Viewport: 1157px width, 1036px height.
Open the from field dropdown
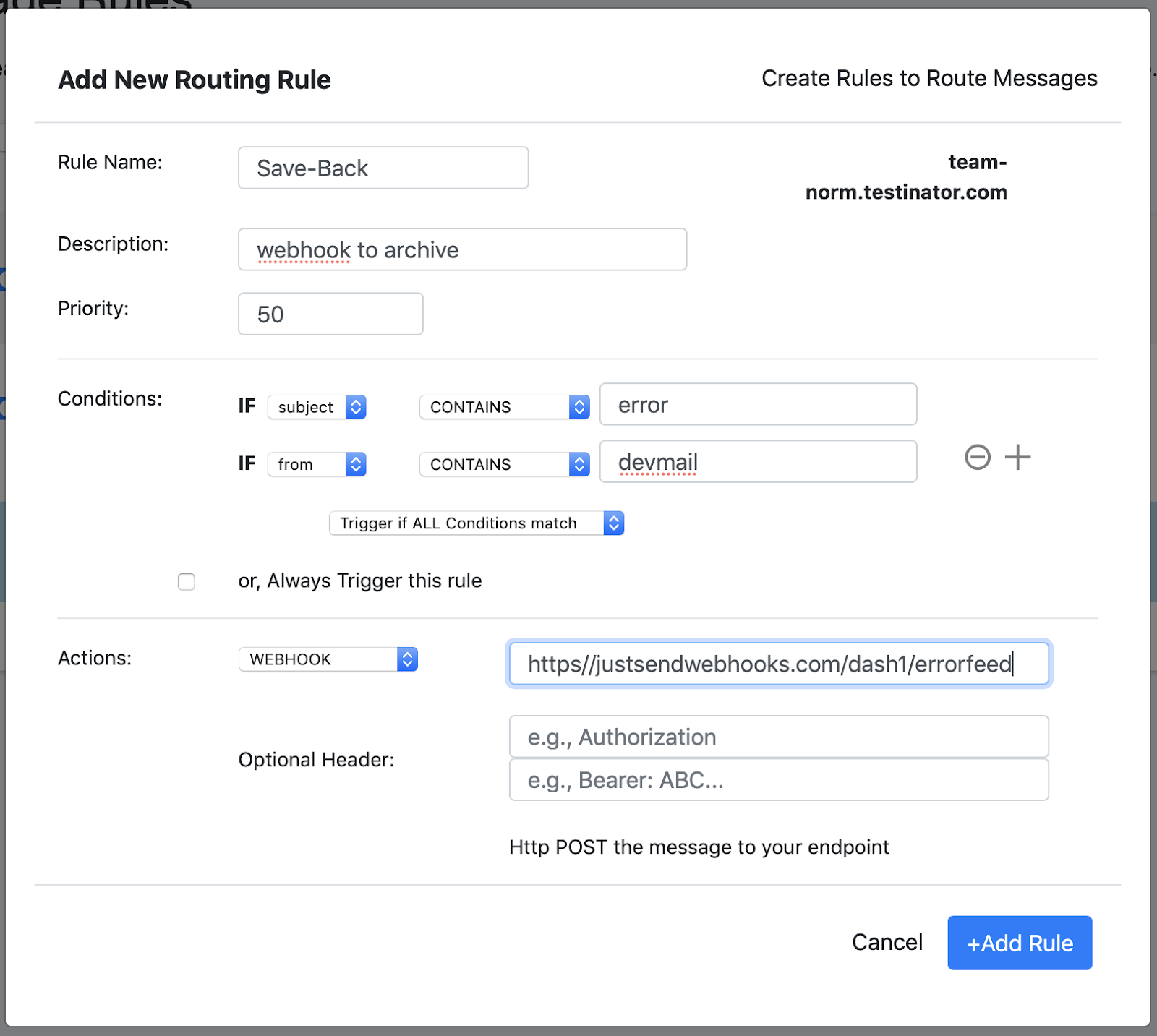317,464
